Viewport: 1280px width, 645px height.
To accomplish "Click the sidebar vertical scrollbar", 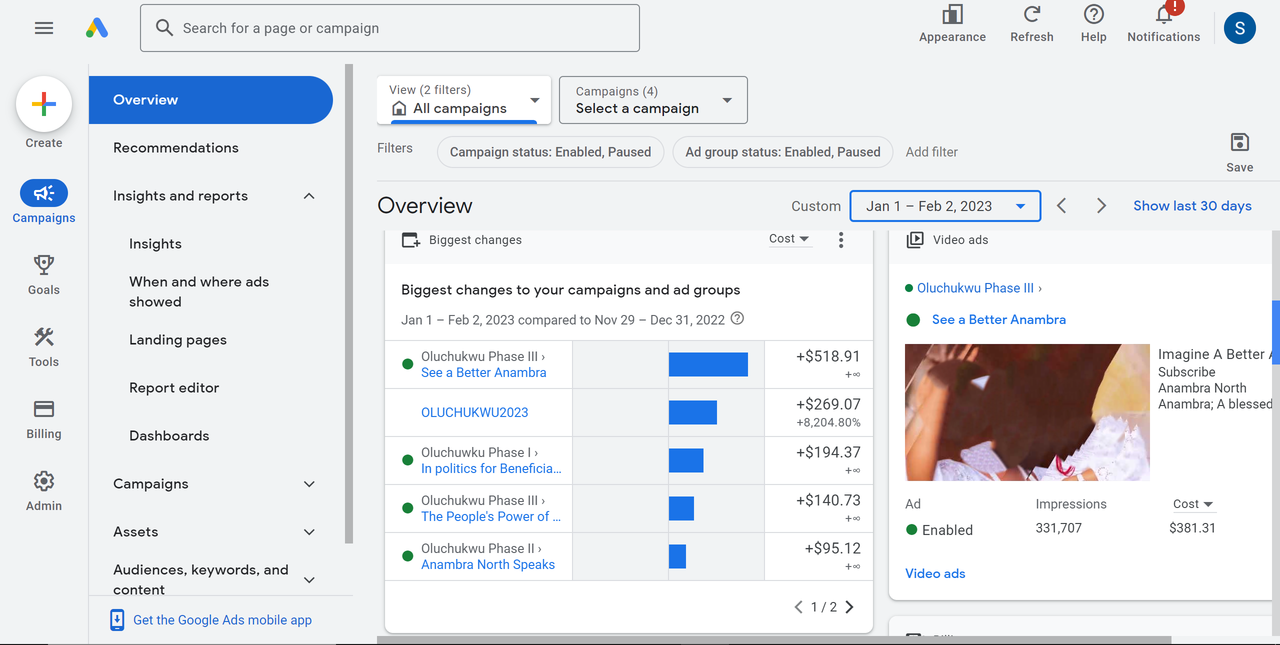I will [349, 304].
